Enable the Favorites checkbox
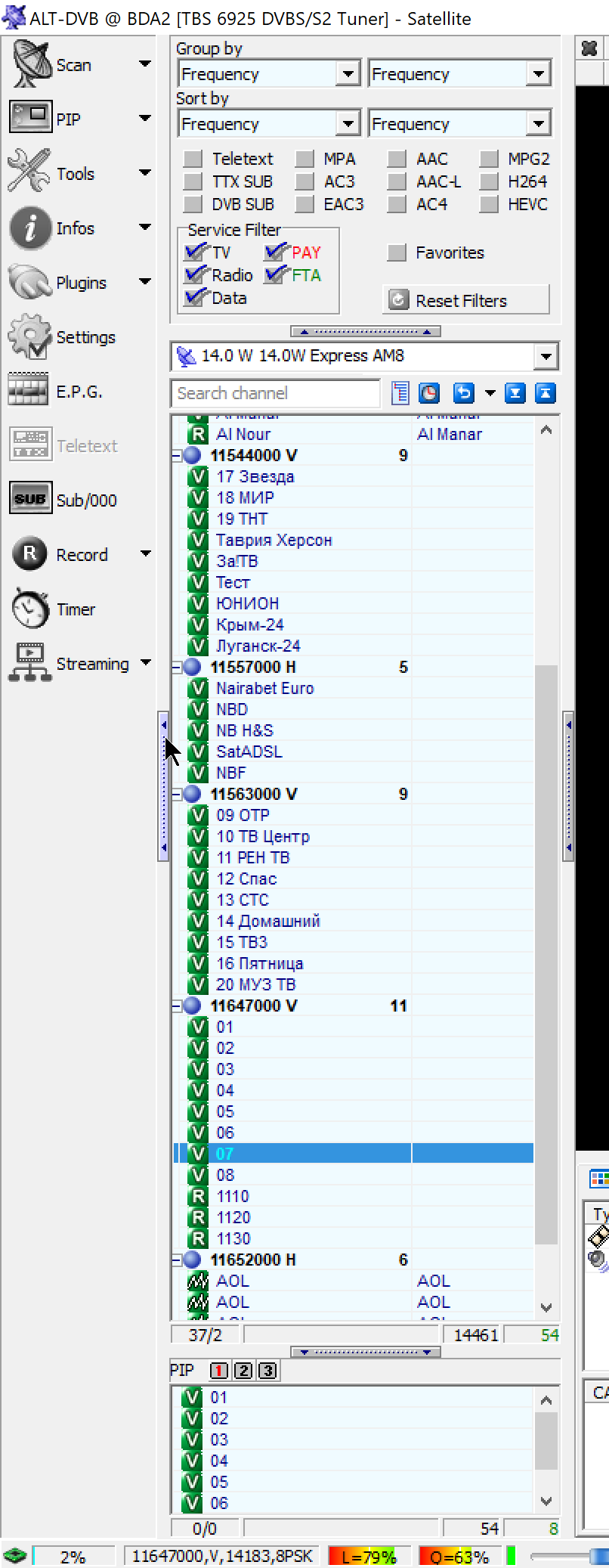The width and height of the screenshot is (609, 1568). (397, 253)
